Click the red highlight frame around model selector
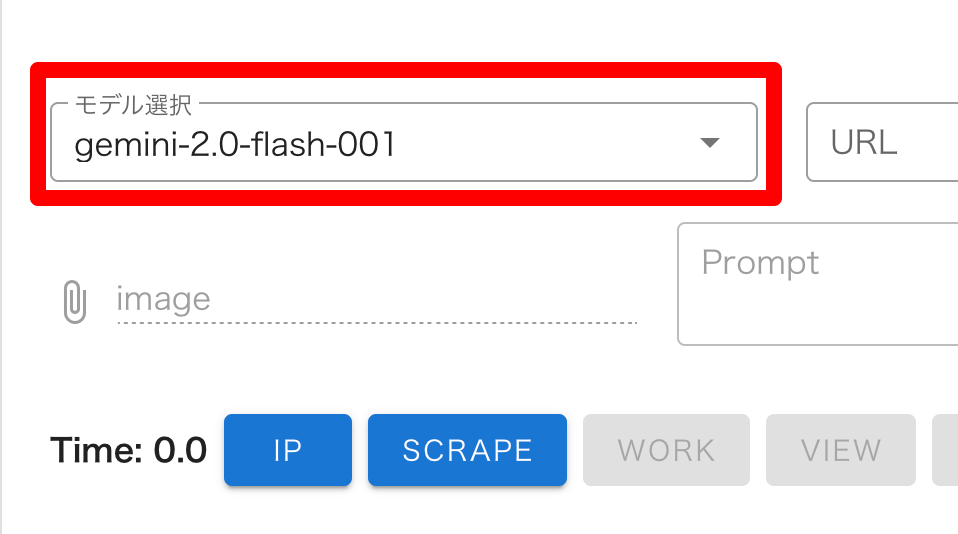Image resolution: width=958 pixels, height=534 pixels. point(405,70)
